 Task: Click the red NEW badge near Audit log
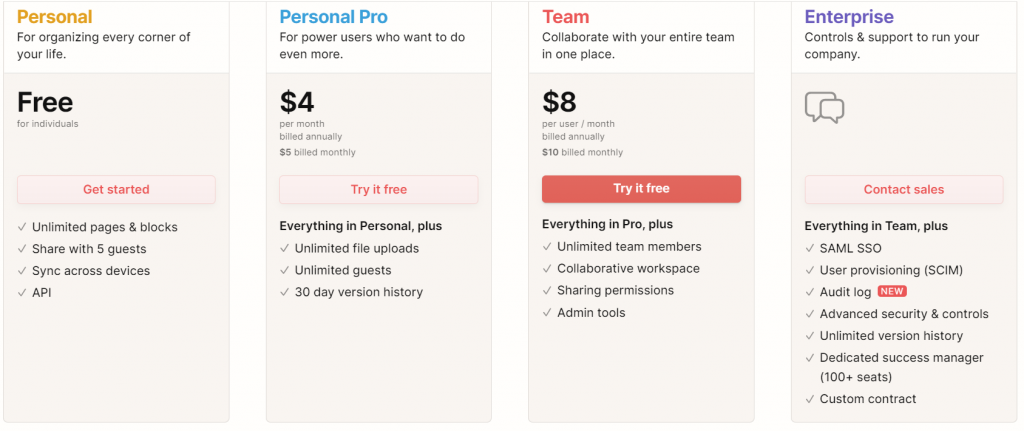pos(892,291)
